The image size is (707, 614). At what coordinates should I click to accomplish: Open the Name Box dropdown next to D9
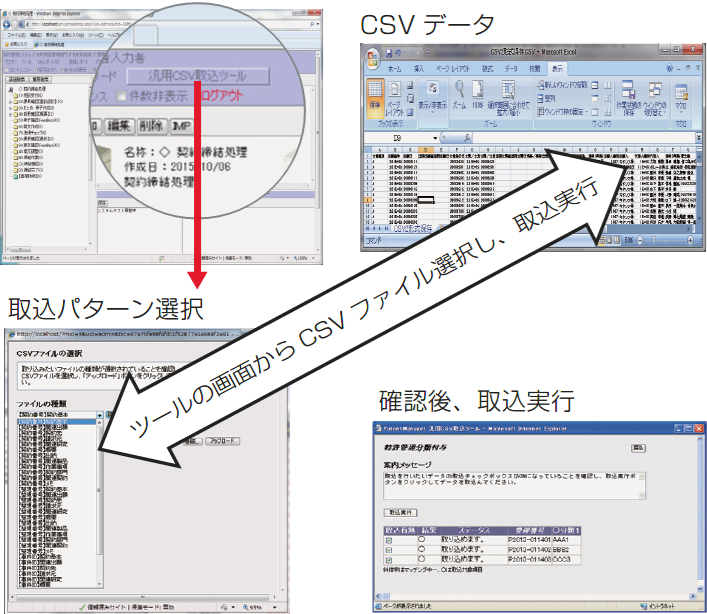(x=435, y=138)
